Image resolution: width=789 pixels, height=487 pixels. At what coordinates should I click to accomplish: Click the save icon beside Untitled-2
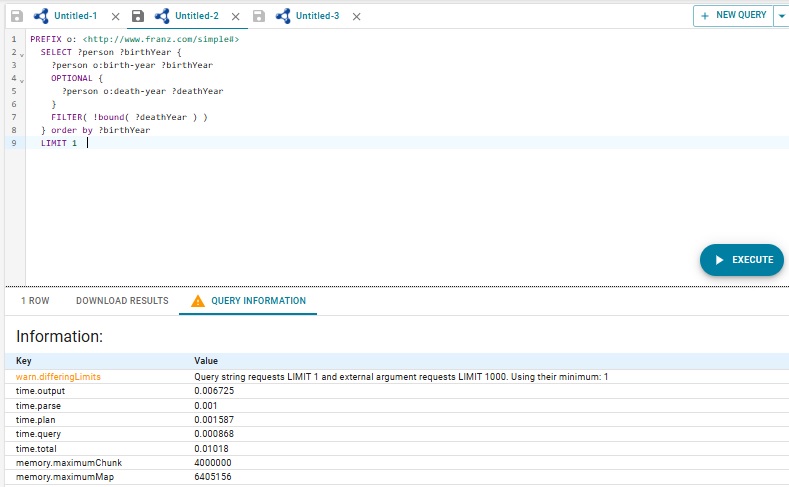138,17
